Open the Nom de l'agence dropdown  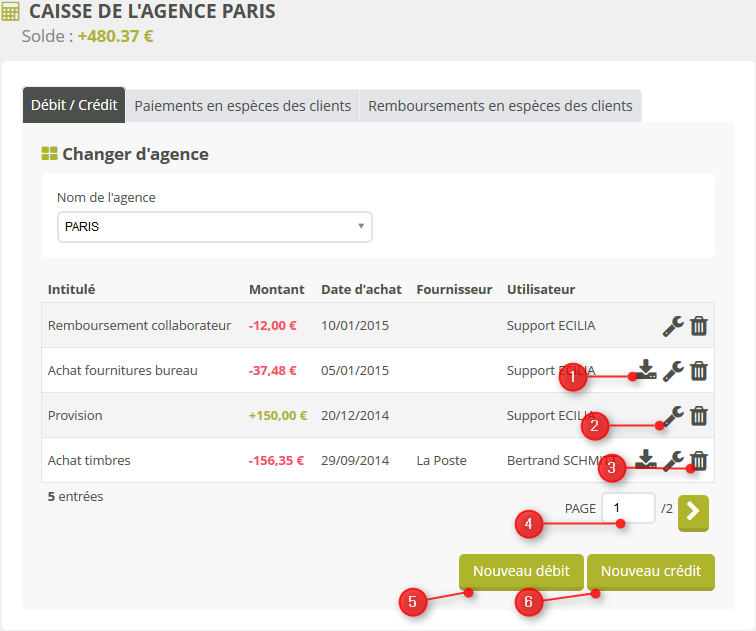(x=214, y=227)
